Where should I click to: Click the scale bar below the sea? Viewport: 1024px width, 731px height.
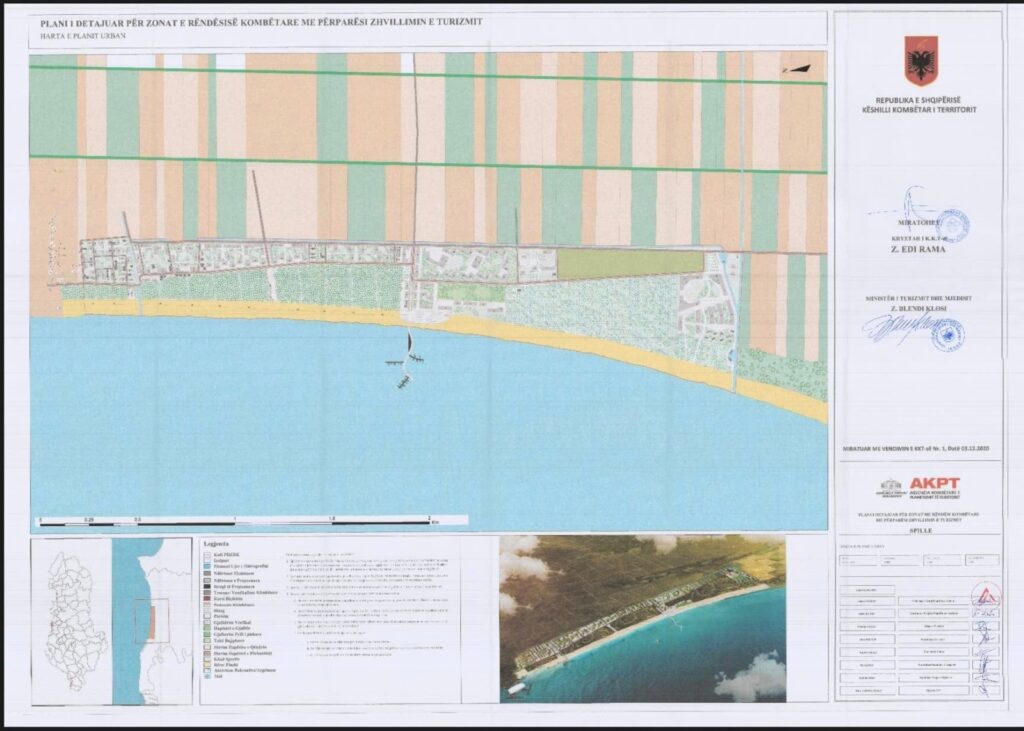[x=235, y=520]
